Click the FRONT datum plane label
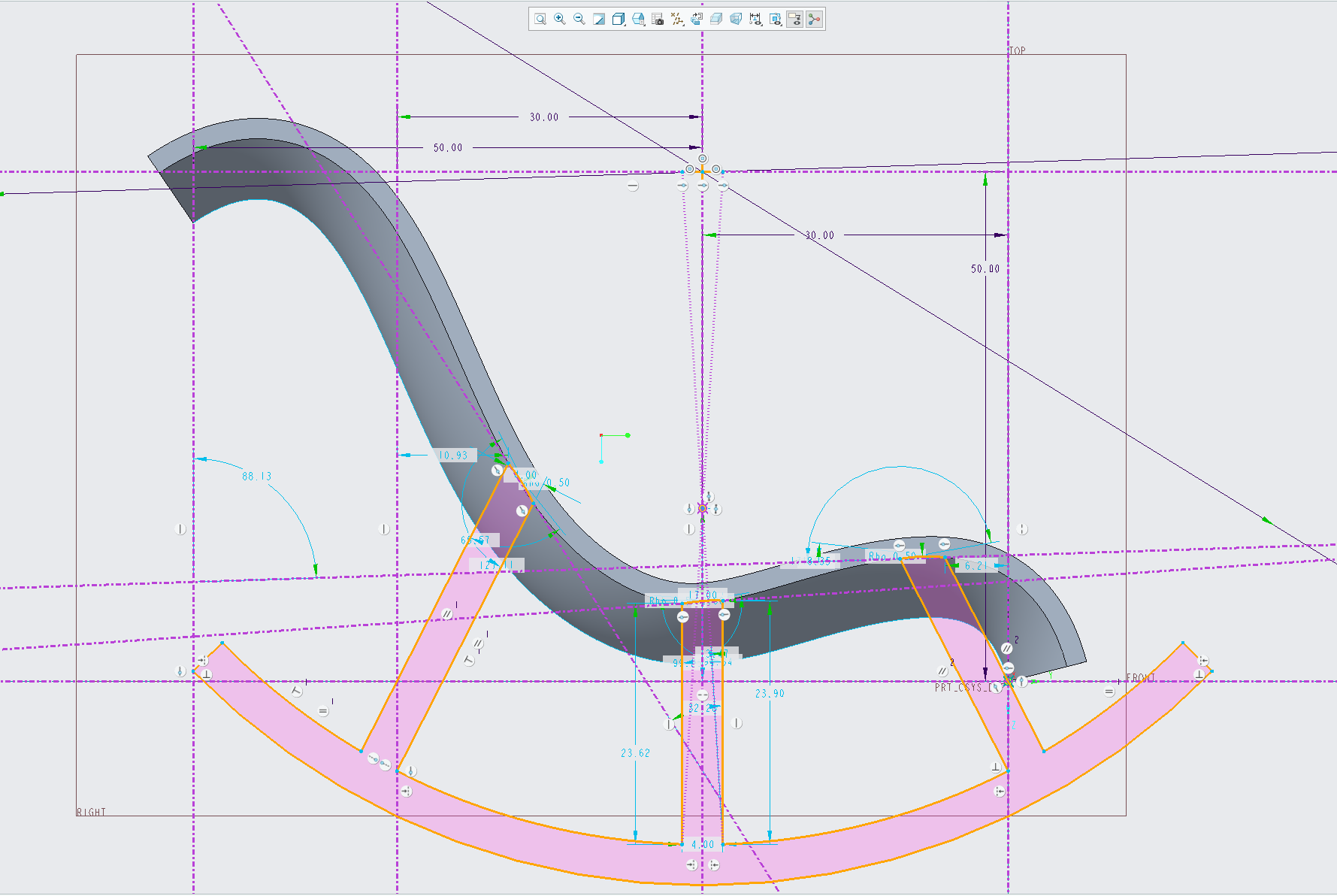This screenshot has height=896, width=1337. pos(1140,678)
